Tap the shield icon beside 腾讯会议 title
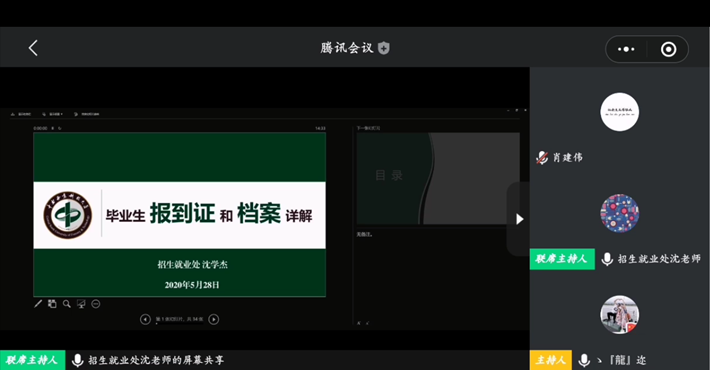Screen dimensions: 710x370 pyautogui.click(x=384, y=48)
